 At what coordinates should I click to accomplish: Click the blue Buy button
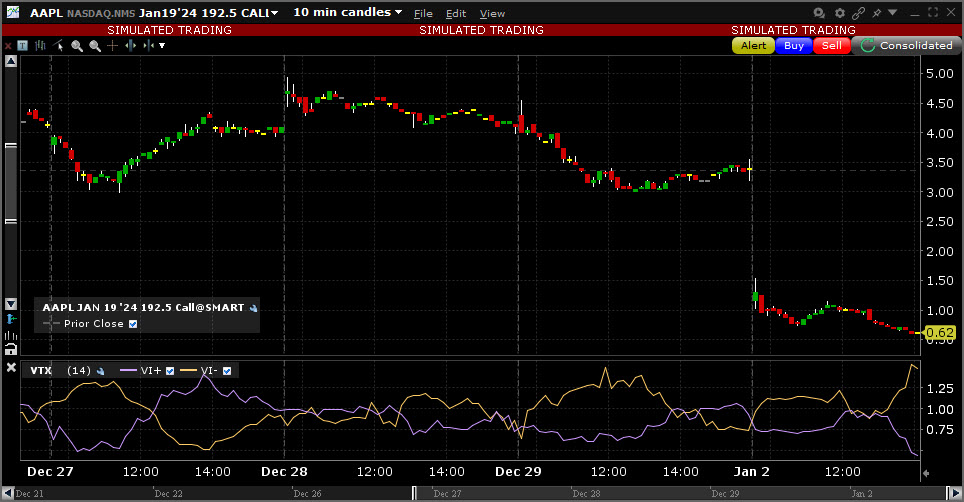click(794, 45)
